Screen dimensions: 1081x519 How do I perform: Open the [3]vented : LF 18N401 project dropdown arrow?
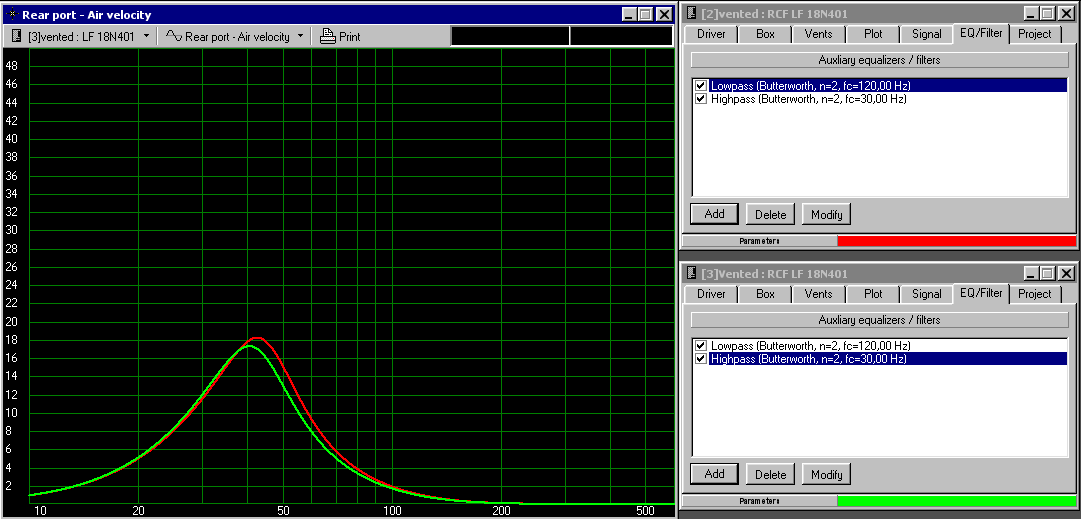click(147, 36)
